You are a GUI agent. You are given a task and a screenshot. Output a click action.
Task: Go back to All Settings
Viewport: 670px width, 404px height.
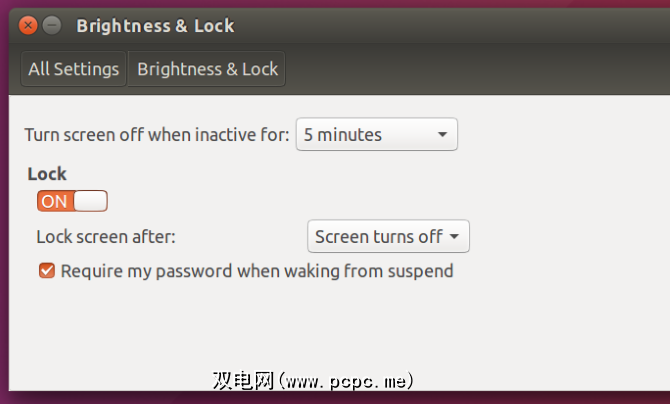point(74,69)
